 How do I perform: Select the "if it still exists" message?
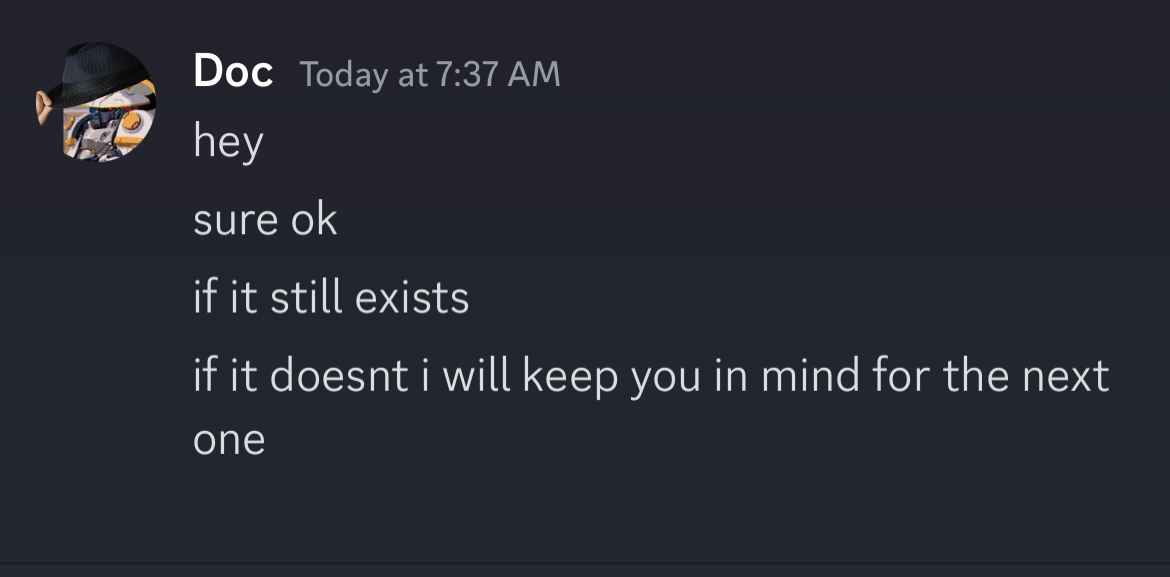coord(331,298)
